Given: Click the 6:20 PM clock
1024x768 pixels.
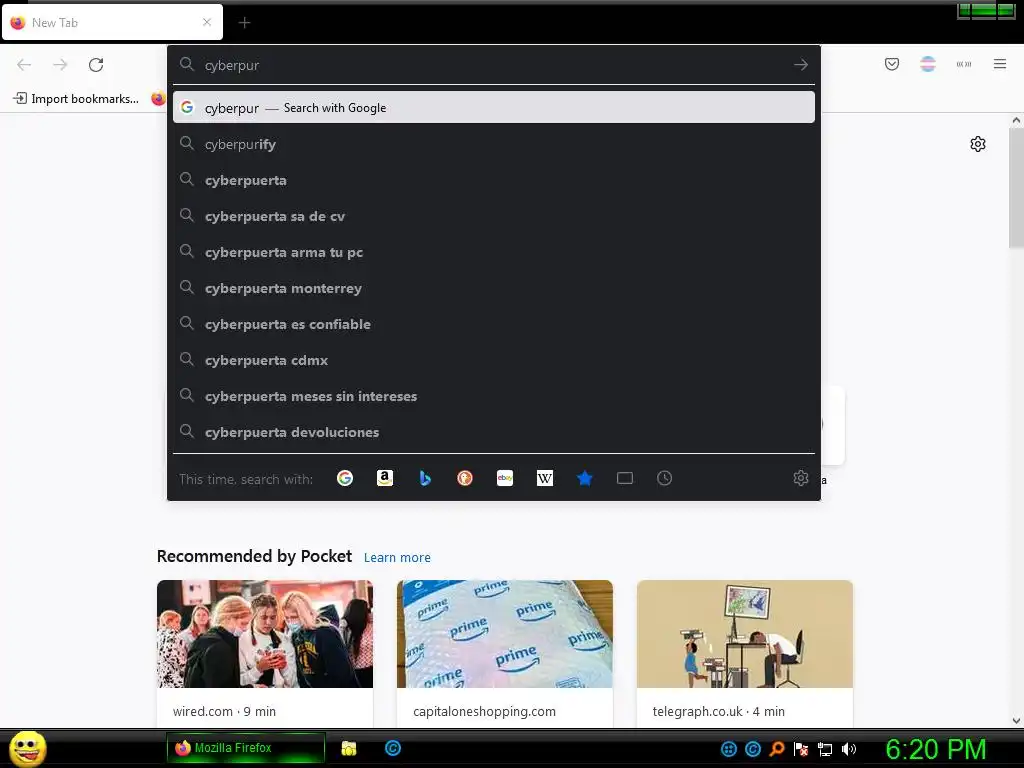Looking at the screenshot, I should coord(935,749).
